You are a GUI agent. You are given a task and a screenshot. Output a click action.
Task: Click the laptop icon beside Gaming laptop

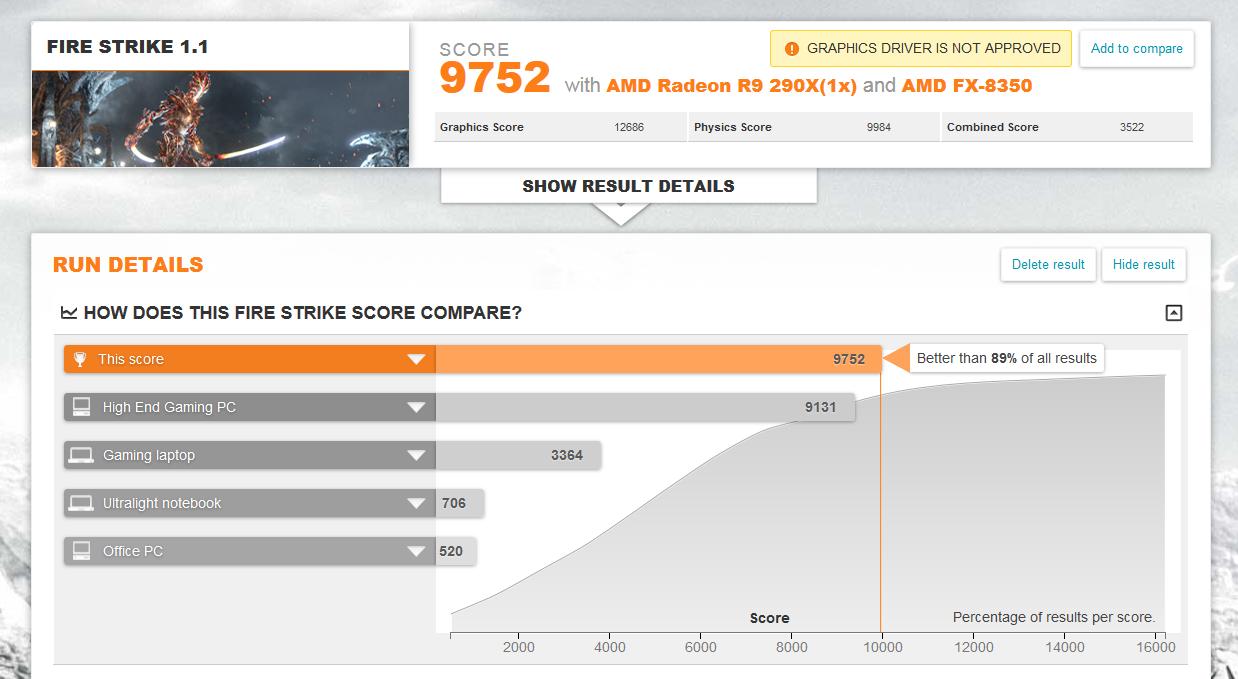pyautogui.click(x=80, y=455)
